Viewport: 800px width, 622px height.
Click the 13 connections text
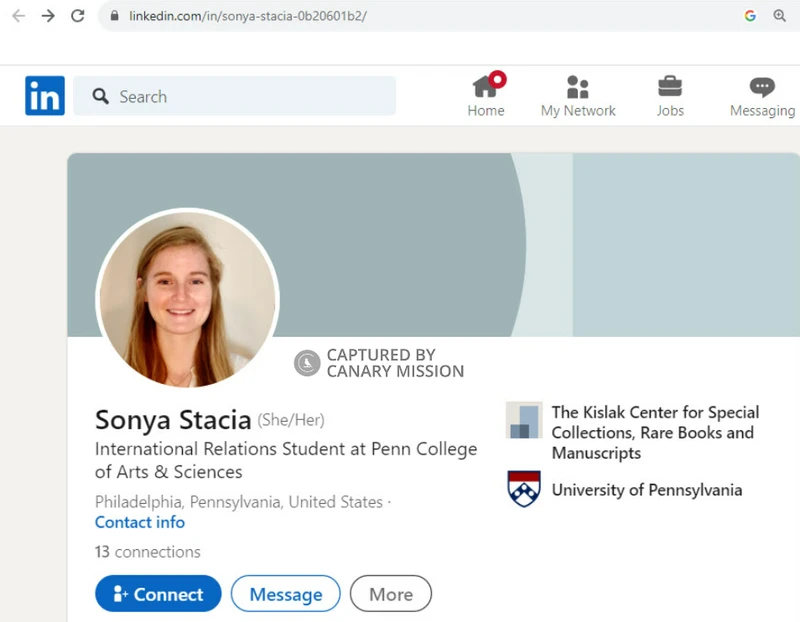(x=147, y=552)
